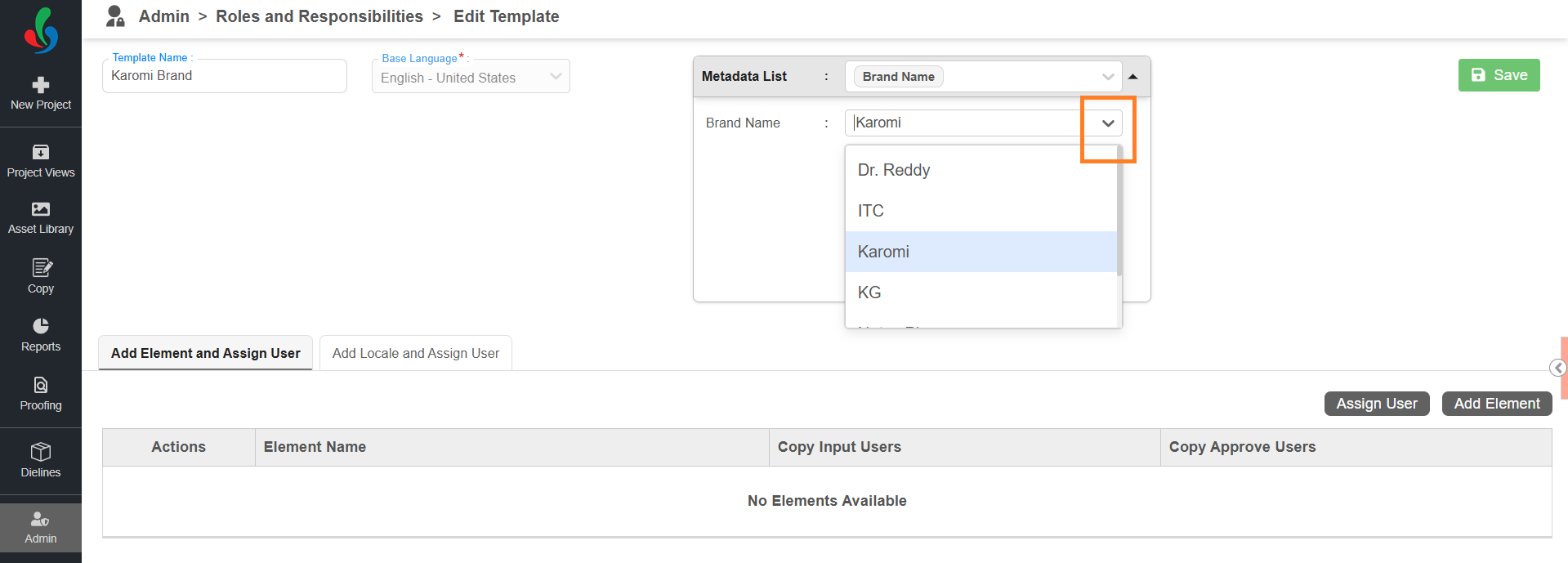Click the Admin icon in the sidebar
1568x563 pixels.
(41, 519)
